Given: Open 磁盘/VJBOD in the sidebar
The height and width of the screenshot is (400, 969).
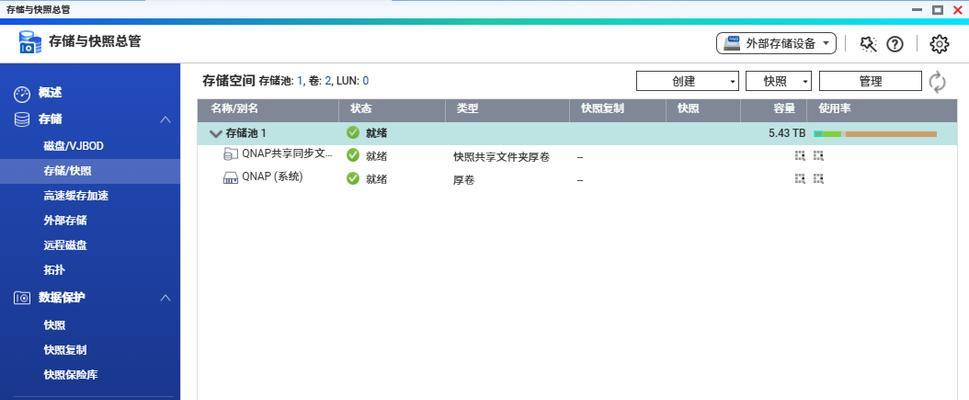Looking at the screenshot, I should pyautogui.click(x=74, y=146).
